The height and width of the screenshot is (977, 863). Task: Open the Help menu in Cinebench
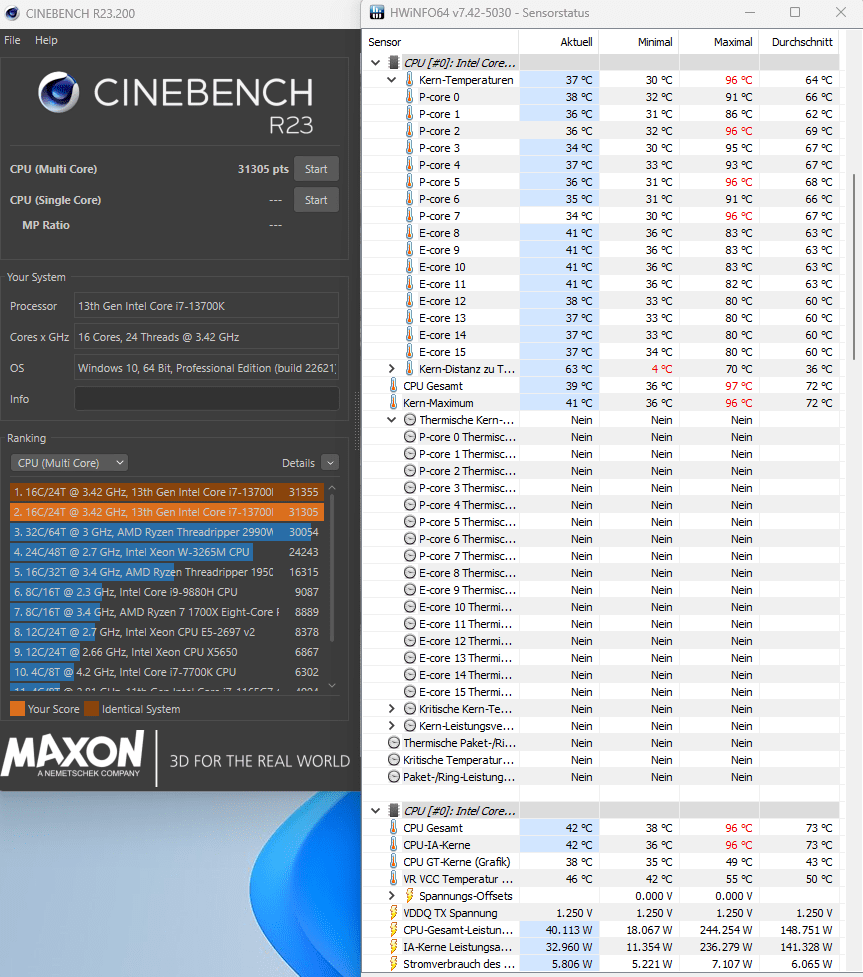pyautogui.click(x=46, y=40)
